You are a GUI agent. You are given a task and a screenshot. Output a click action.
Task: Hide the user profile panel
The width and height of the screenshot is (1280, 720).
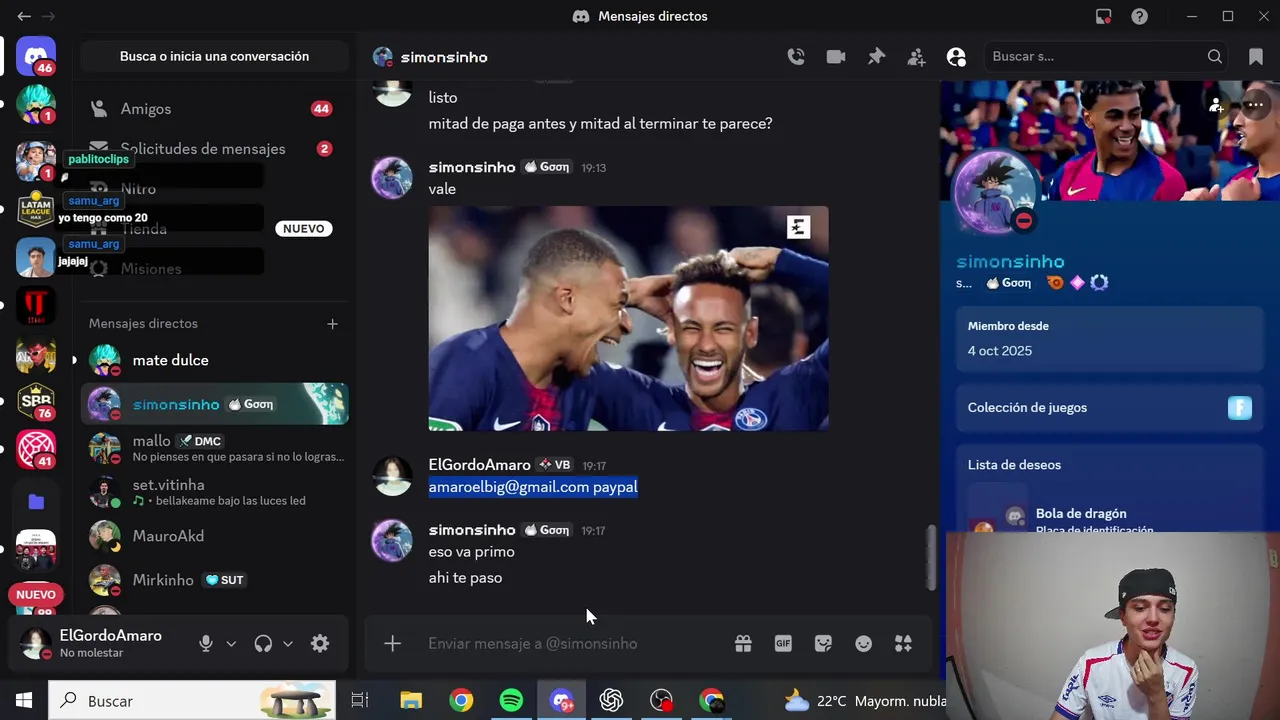pos(956,57)
